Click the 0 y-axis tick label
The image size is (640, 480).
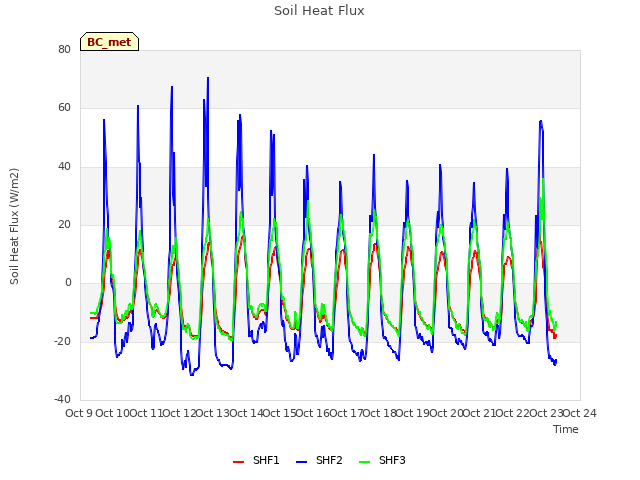coord(68,282)
